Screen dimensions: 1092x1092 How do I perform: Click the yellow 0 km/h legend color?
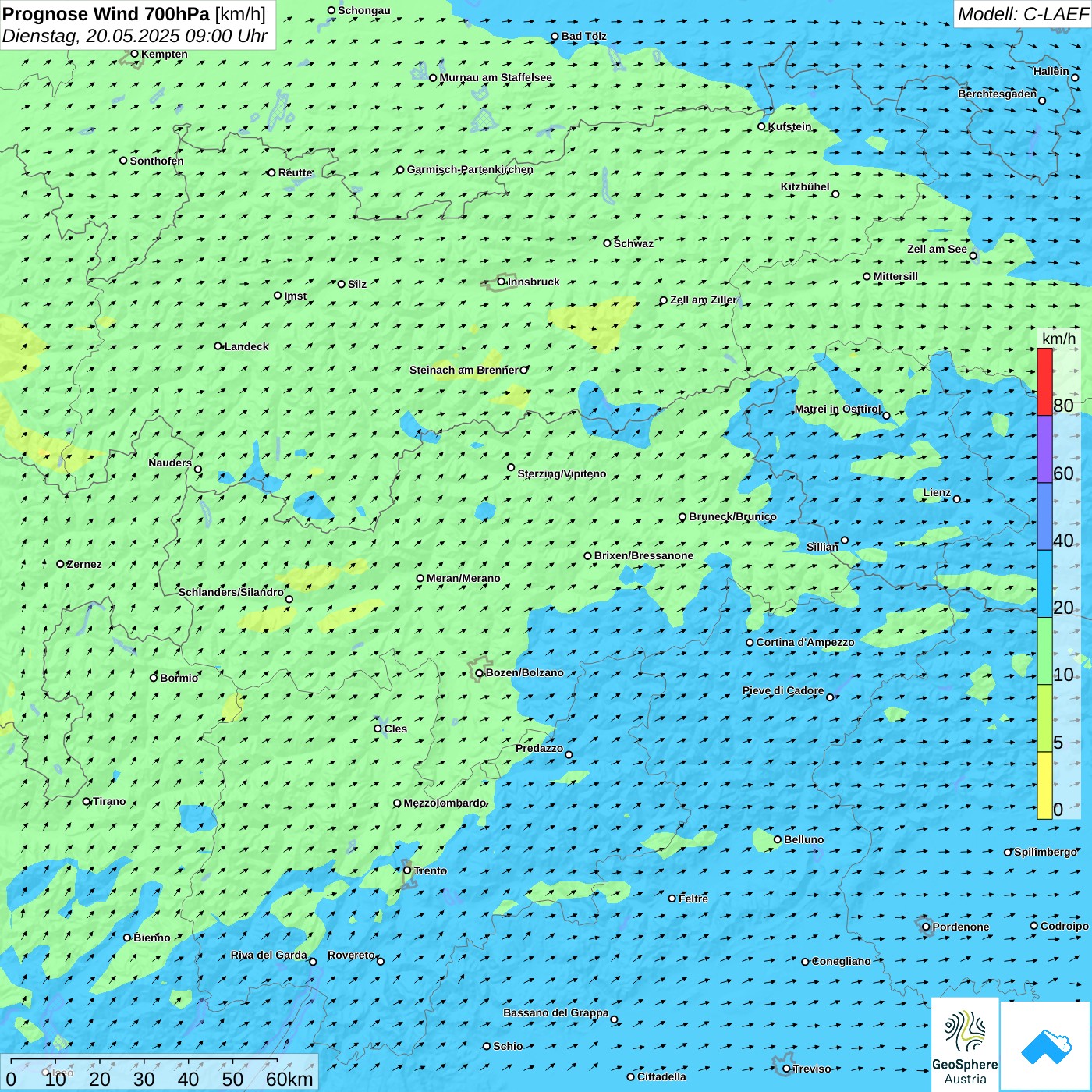(x=1044, y=785)
